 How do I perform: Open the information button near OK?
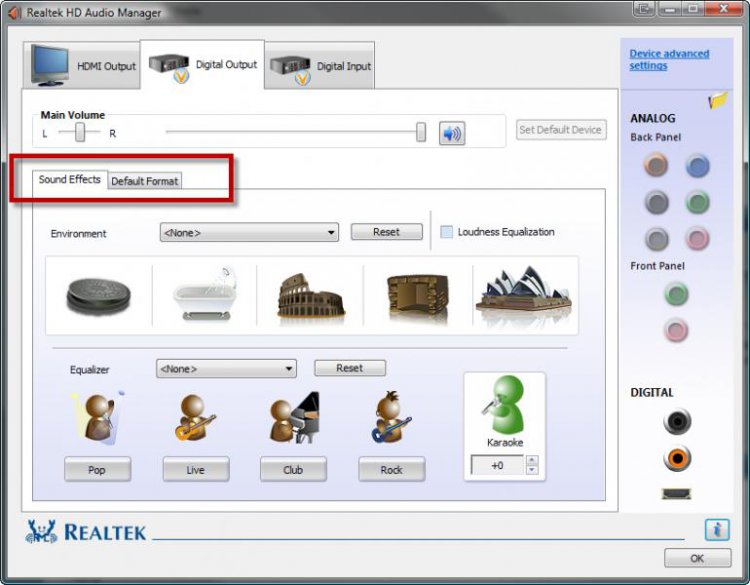pyautogui.click(x=717, y=530)
